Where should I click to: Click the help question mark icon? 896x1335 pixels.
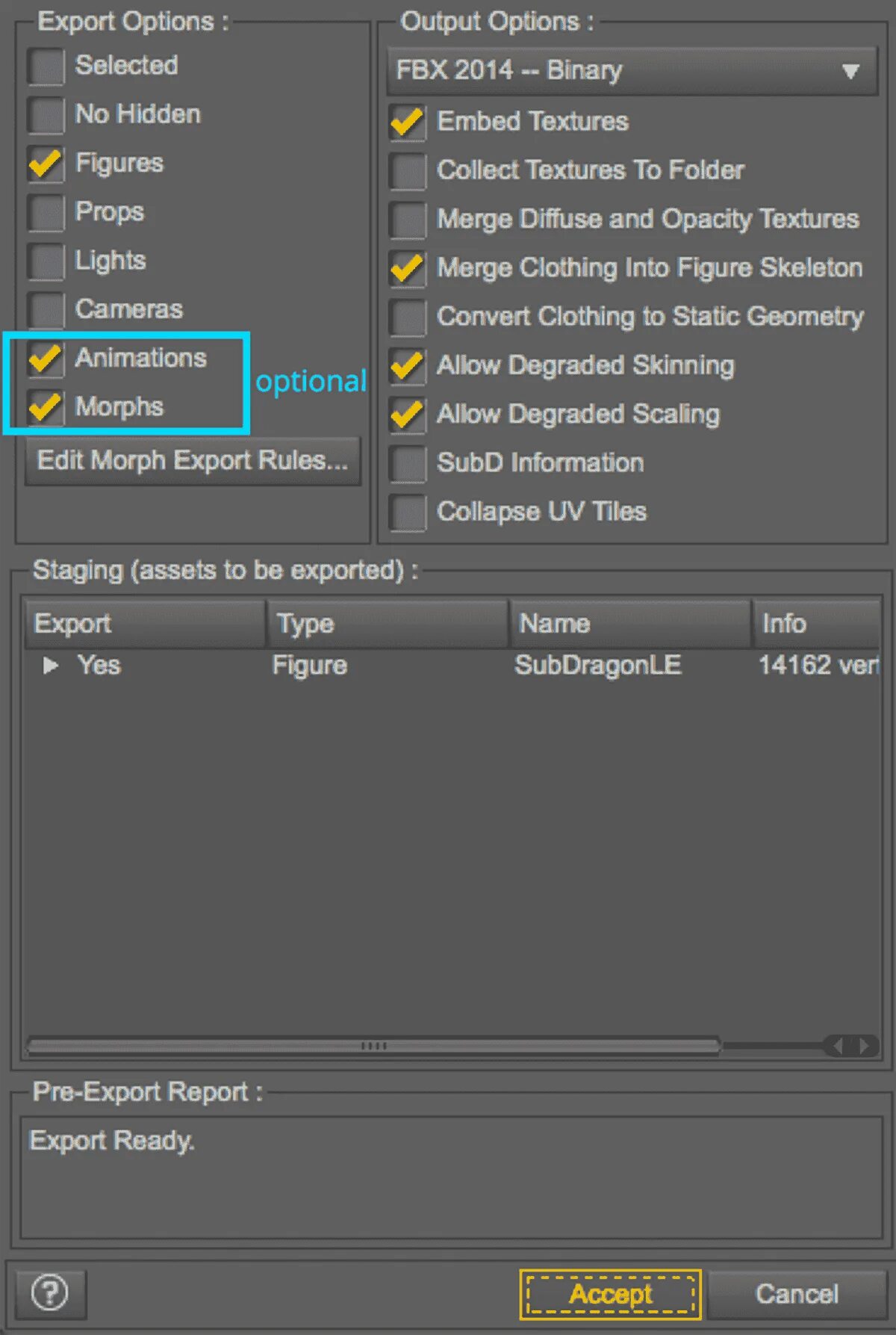coord(50,1293)
